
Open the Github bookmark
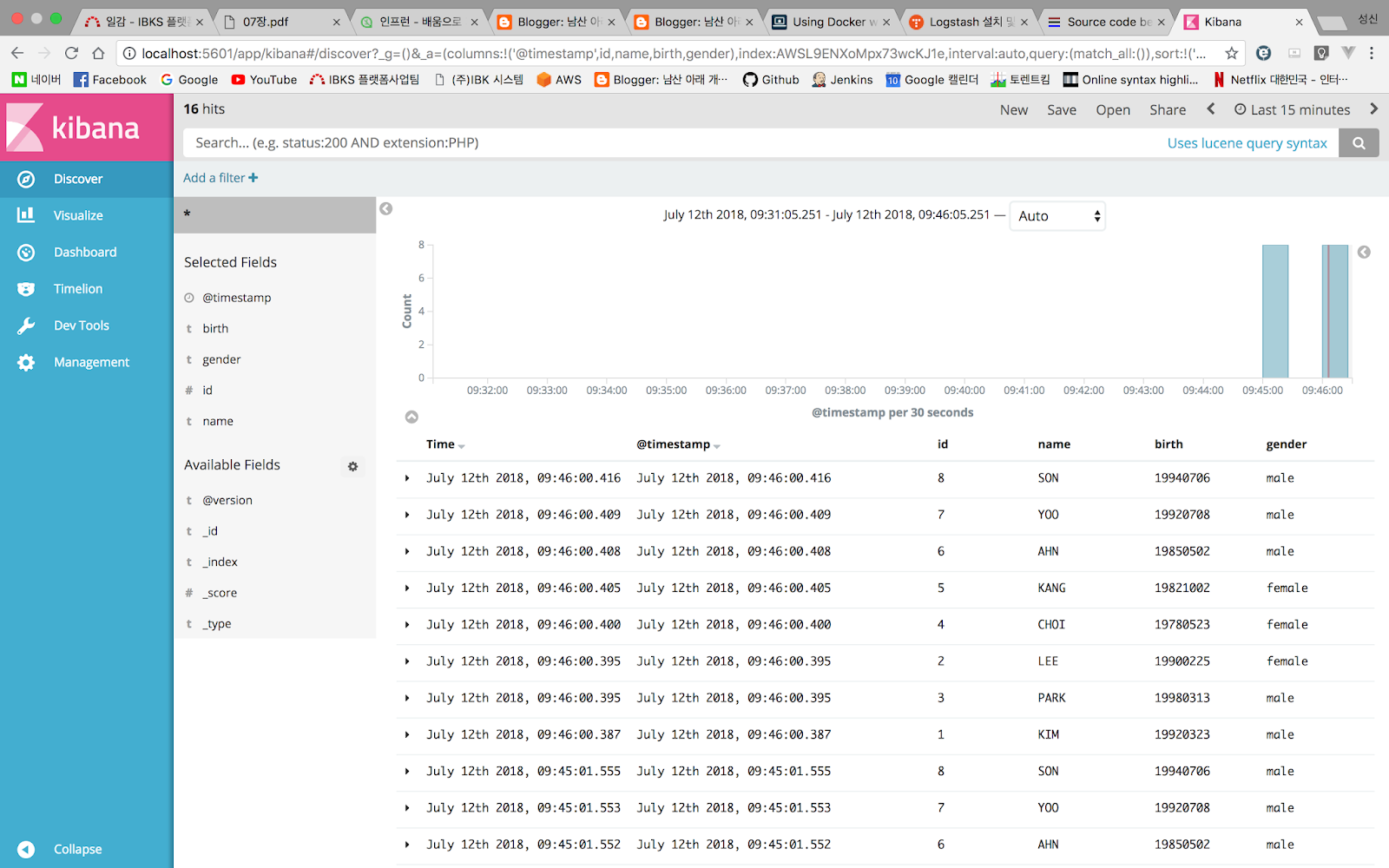pyautogui.click(x=771, y=80)
